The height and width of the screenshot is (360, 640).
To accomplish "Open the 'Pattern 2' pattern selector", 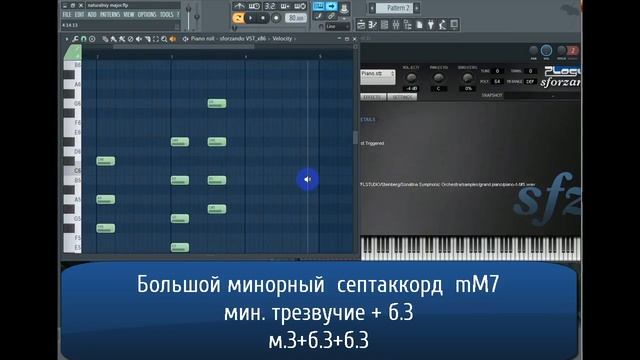I will (x=394, y=8).
